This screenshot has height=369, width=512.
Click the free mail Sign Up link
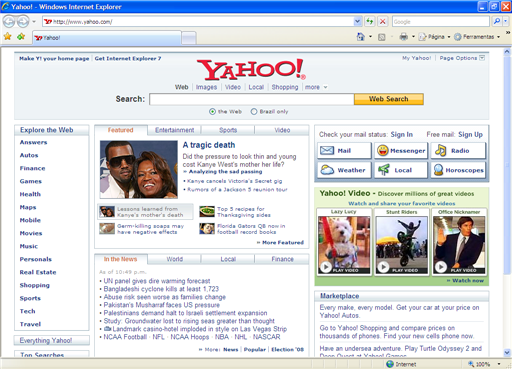coord(470,134)
